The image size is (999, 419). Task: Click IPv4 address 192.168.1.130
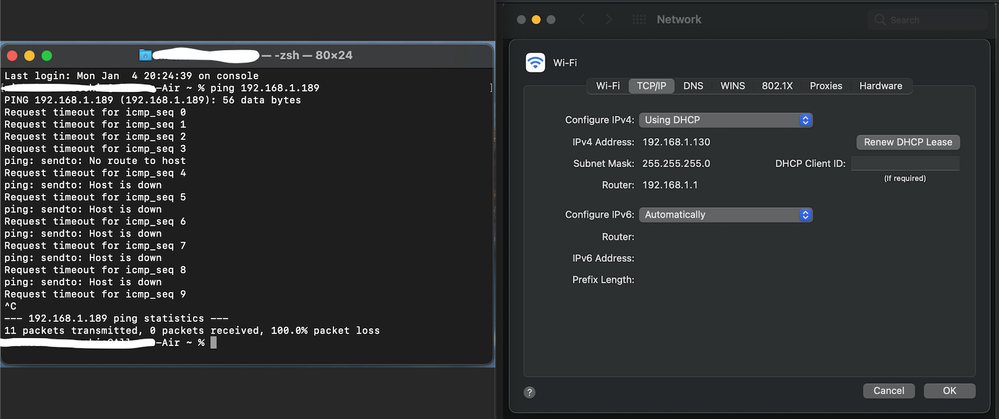676,142
